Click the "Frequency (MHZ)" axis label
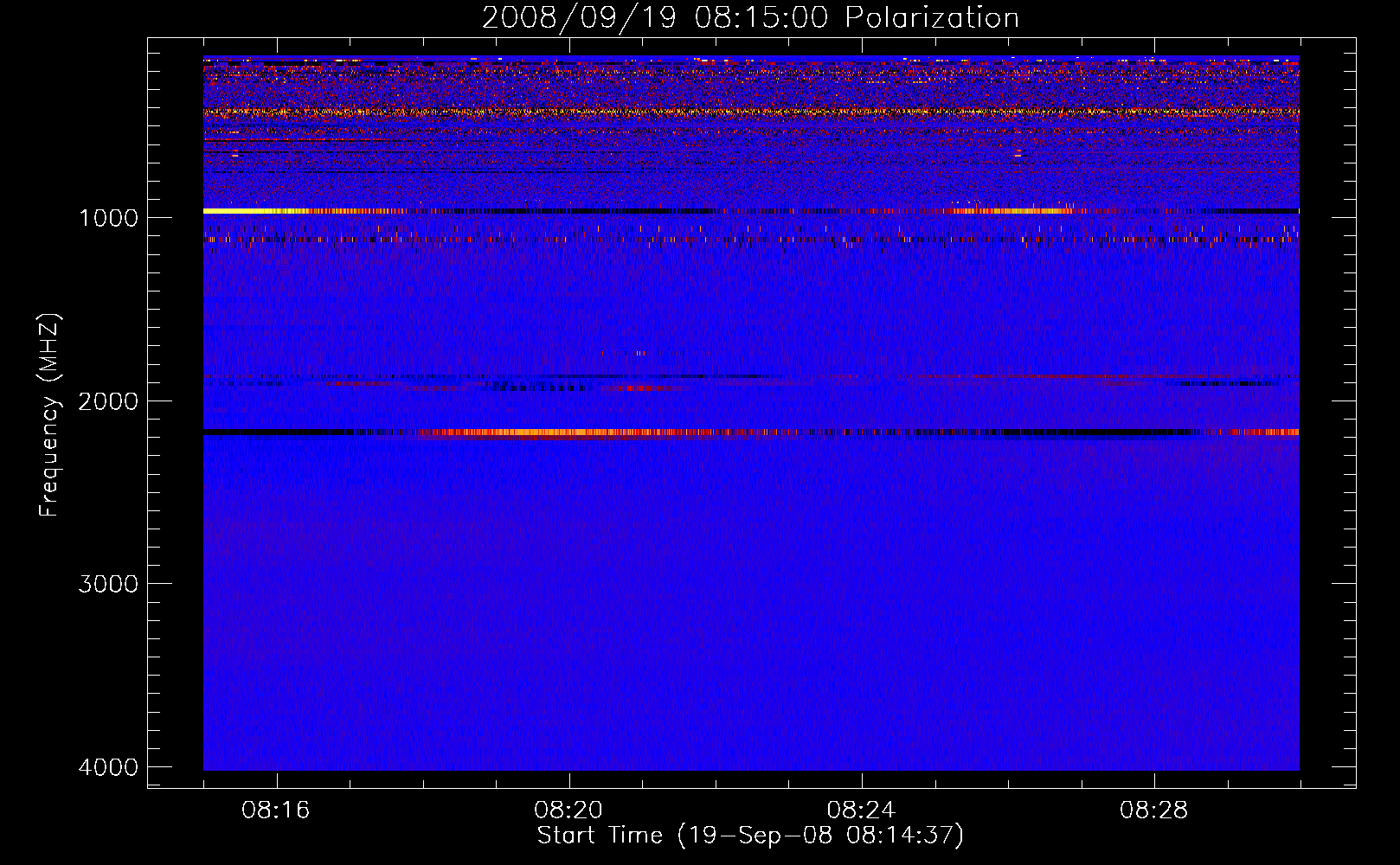Image resolution: width=1400 pixels, height=865 pixels. coord(50,415)
